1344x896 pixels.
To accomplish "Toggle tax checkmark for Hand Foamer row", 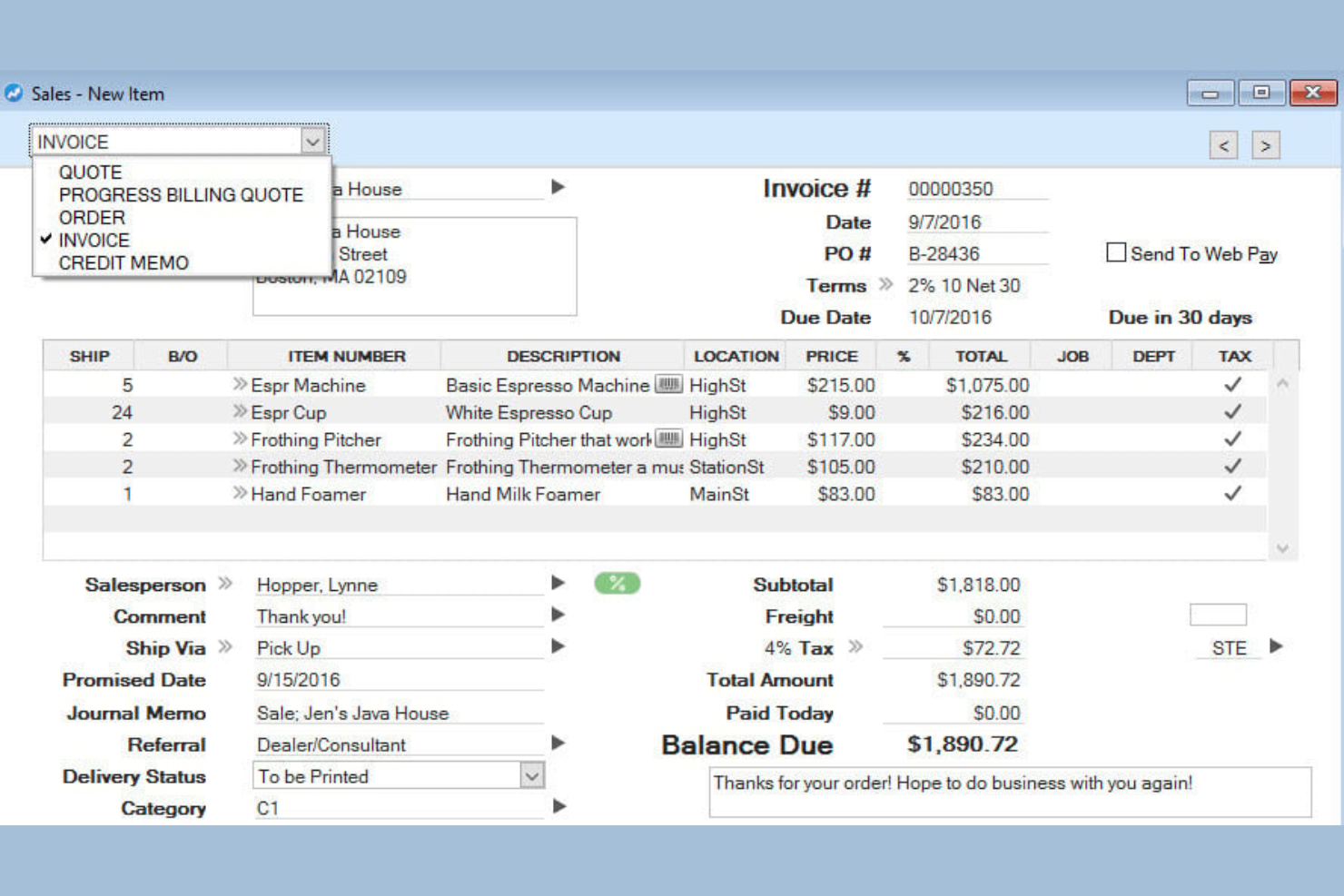I will (x=1232, y=493).
